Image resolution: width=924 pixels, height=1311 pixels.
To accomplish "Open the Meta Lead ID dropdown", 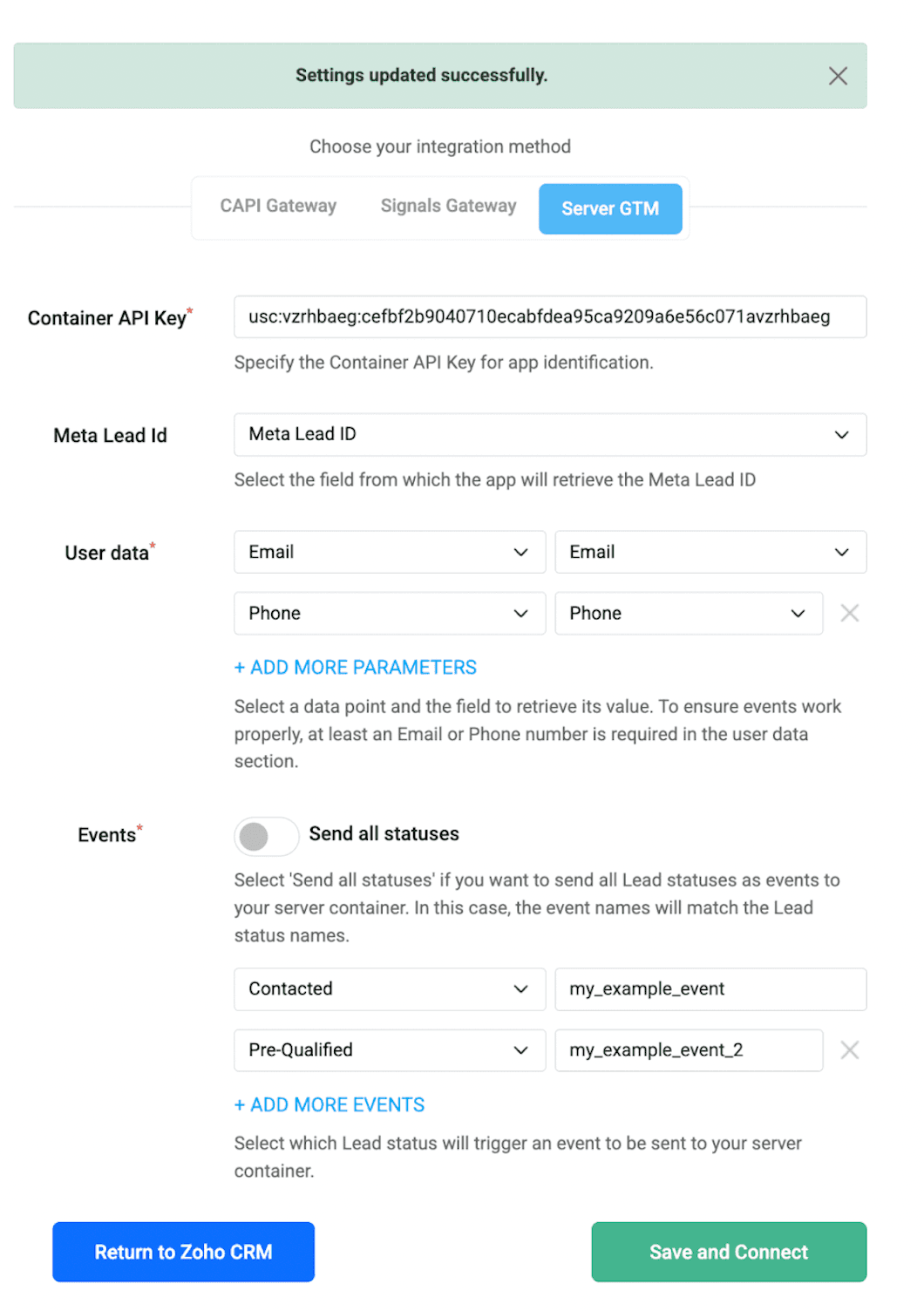I will tap(549, 435).
